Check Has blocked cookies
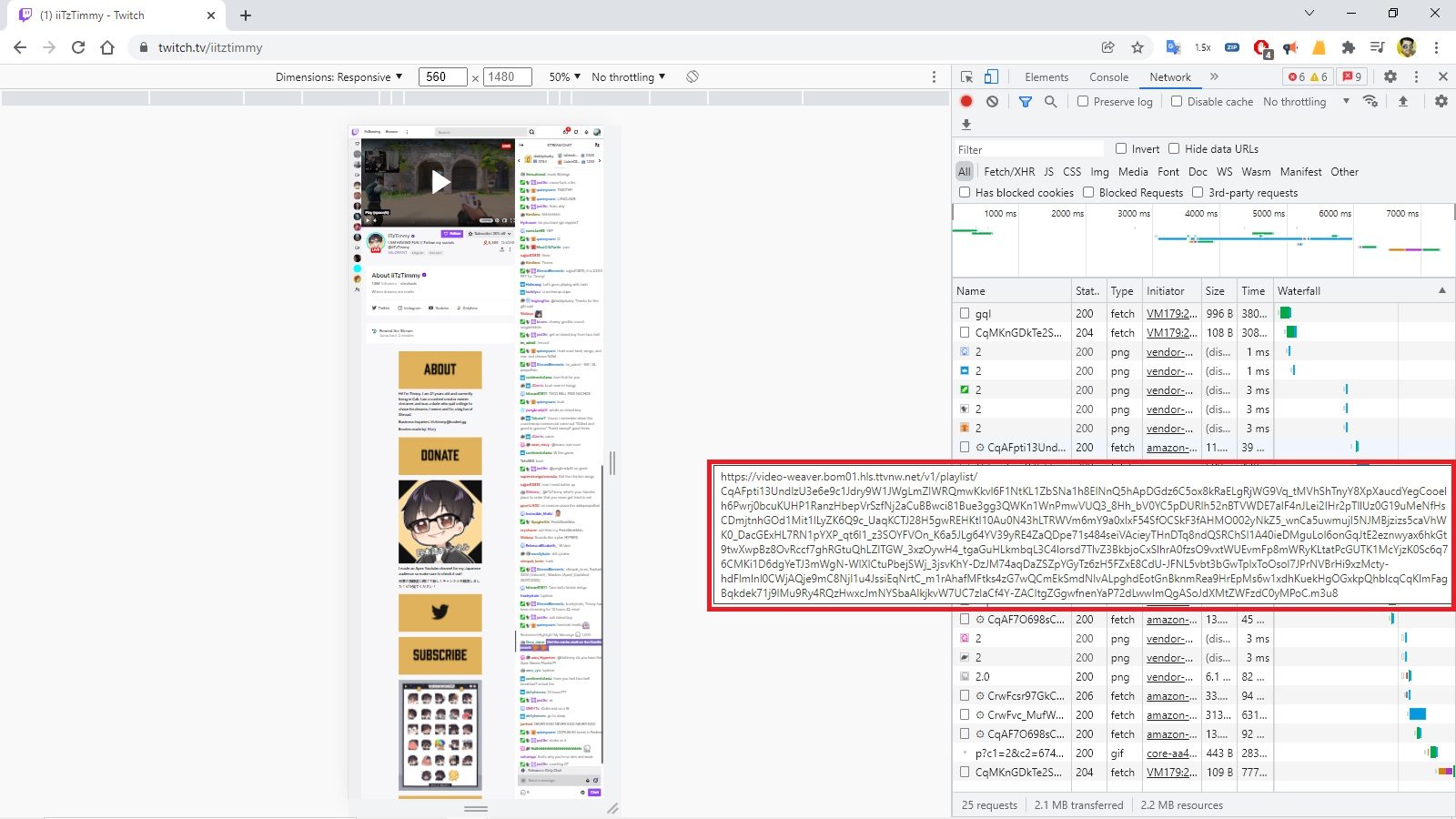This screenshot has width=1456, height=819. (965, 192)
